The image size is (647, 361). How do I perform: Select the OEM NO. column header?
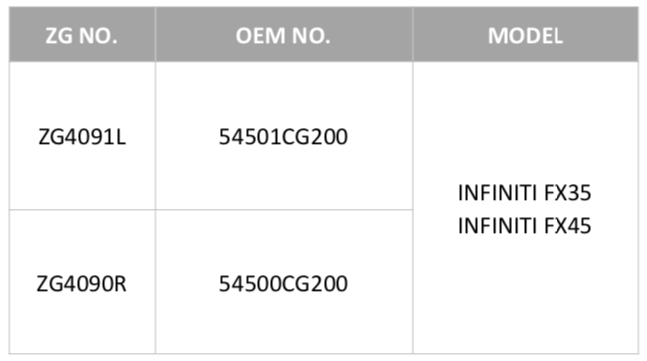(x=284, y=35)
